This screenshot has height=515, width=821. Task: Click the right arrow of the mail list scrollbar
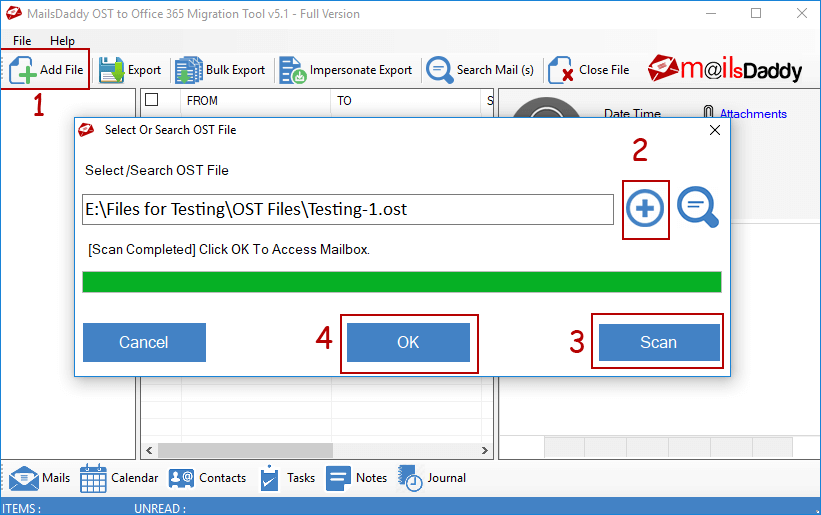485,450
